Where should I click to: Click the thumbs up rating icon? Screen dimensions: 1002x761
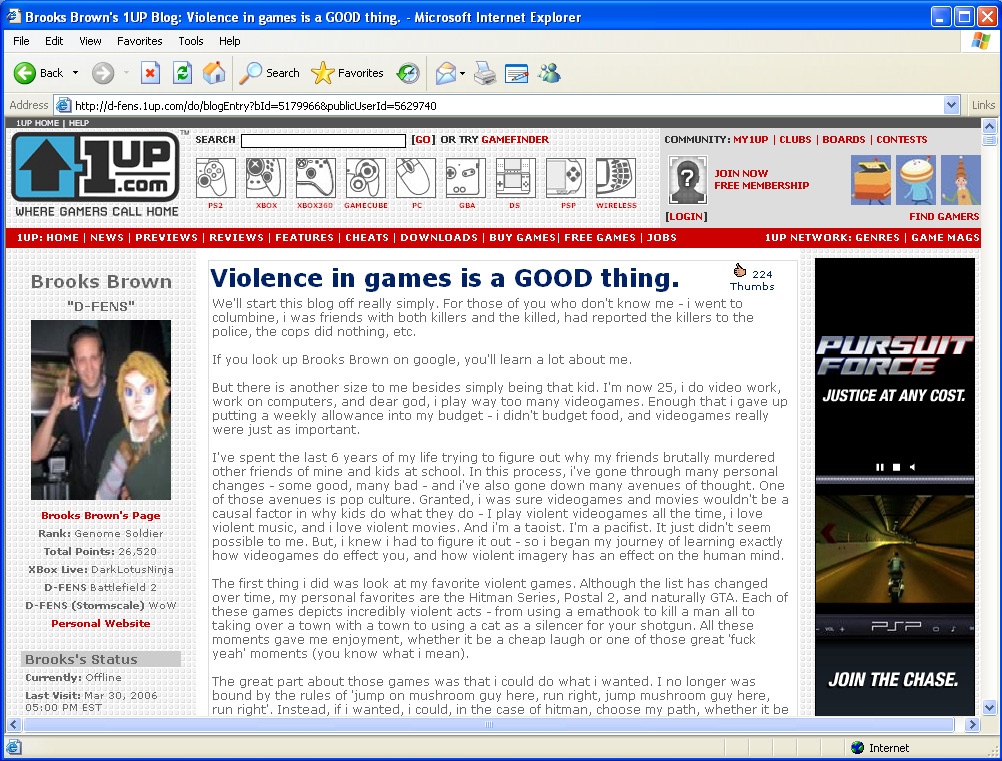(x=740, y=270)
